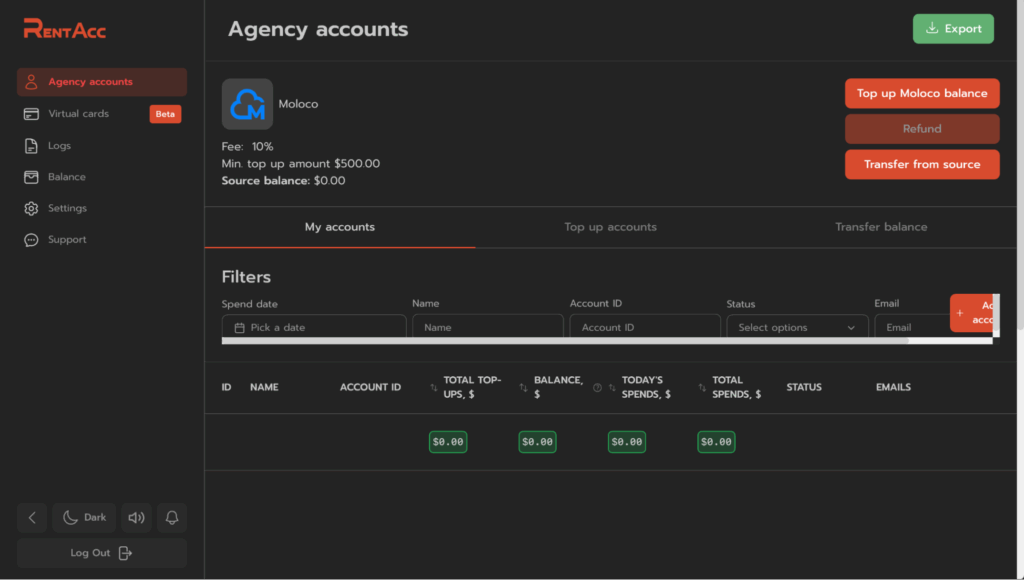Click the $0.00 Balance value
This screenshot has width=1024, height=580.
point(537,442)
